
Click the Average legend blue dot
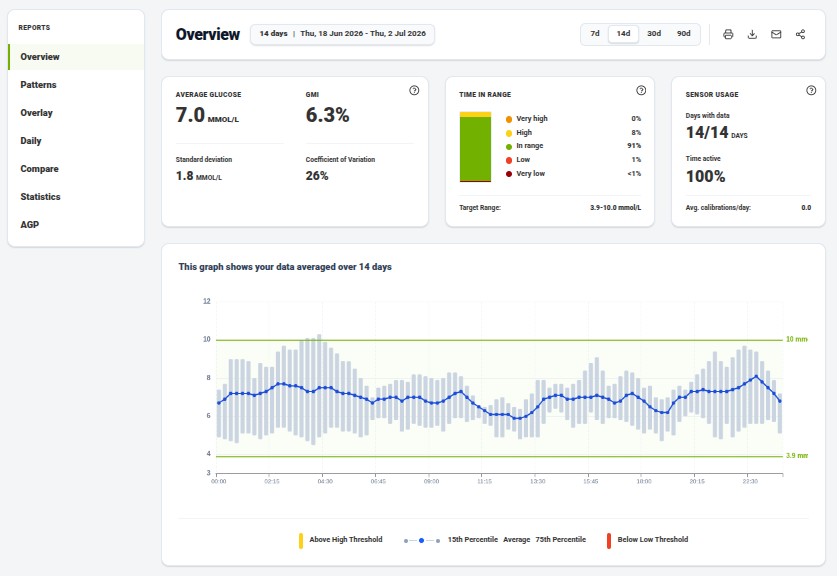pyautogui.click(x=421, y=541)
